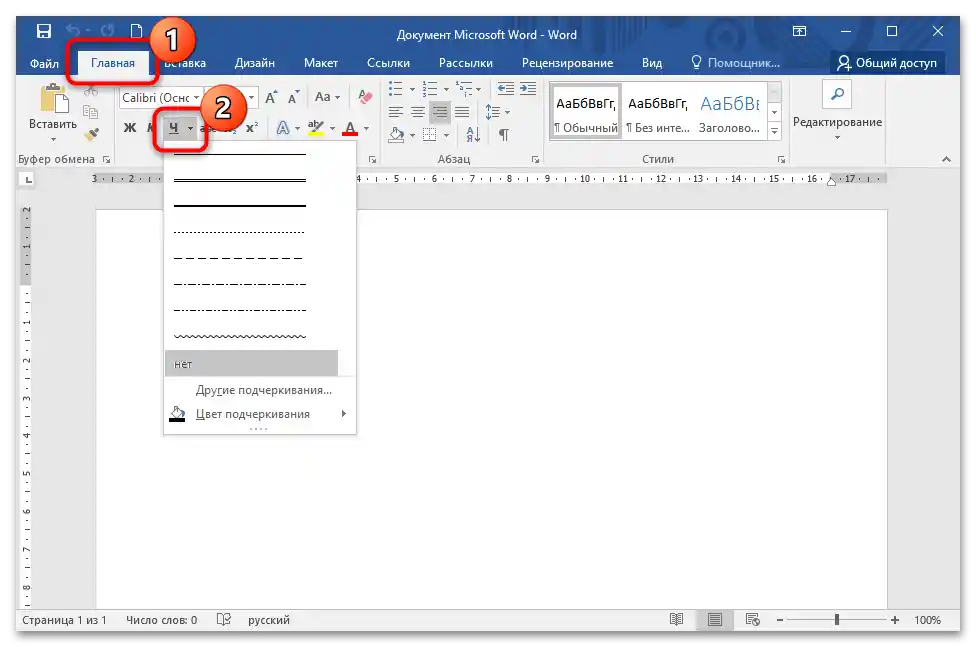Toggle paragraph marks display (¶)

pos(504,135)
